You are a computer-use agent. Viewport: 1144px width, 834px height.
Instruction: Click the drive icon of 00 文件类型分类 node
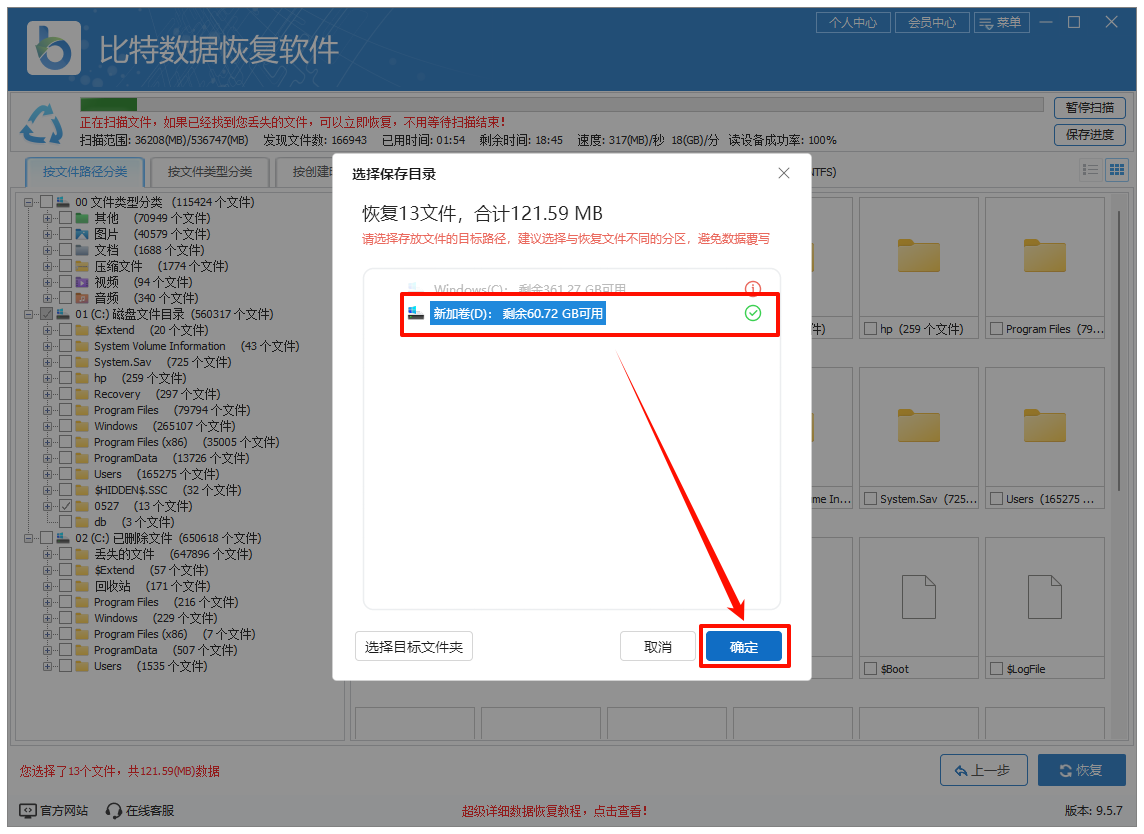63,202
